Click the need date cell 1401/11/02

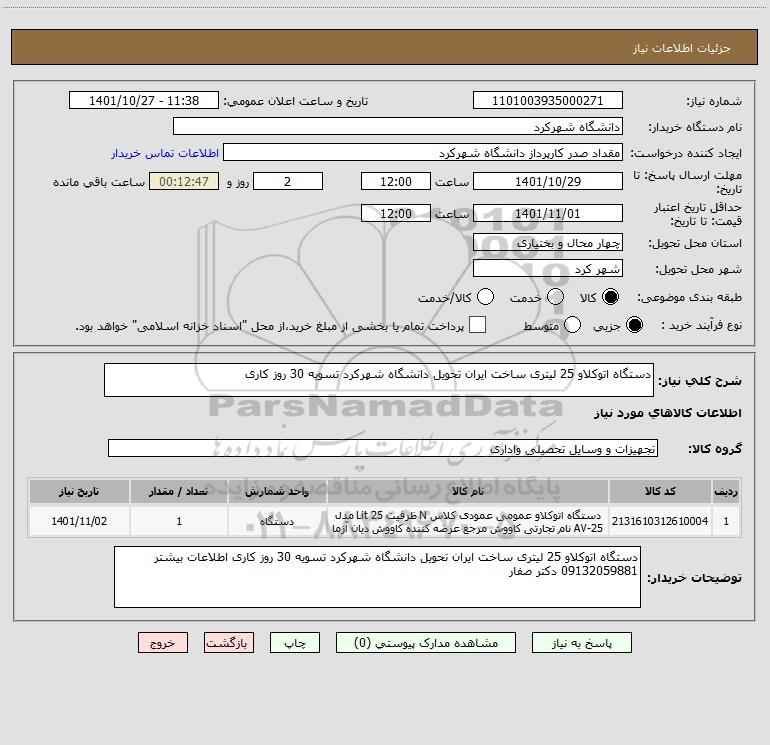click(x=79, y=521)
